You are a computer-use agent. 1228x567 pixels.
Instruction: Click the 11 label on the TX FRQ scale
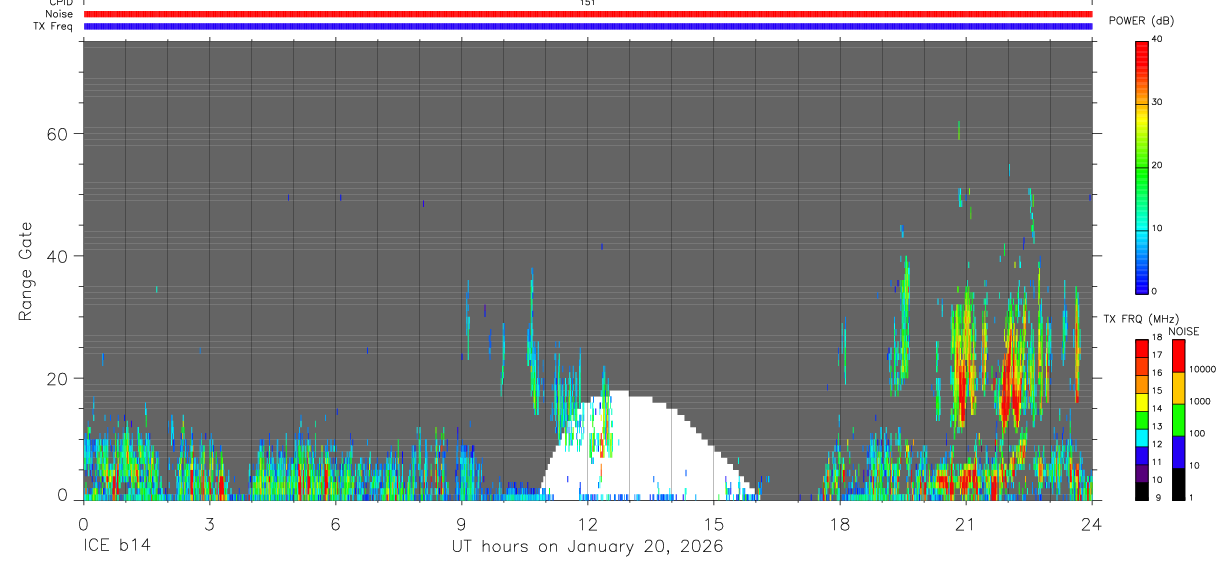pyautogui.click(x=1156, y=463)
